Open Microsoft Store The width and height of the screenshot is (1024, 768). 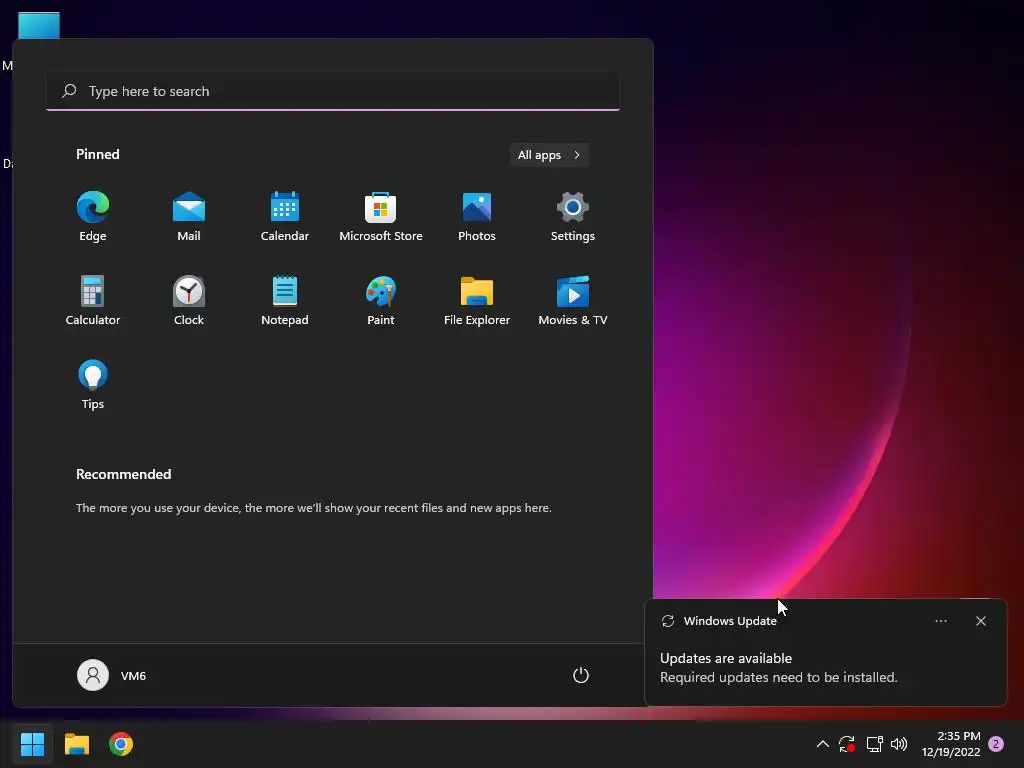click(x=381, y=217)
